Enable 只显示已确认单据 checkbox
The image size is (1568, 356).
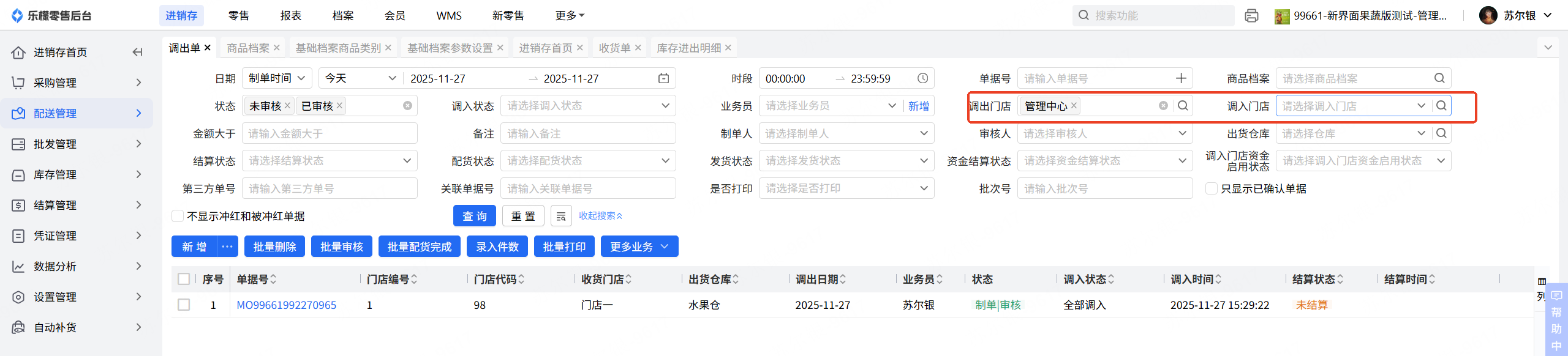(x=1211, y=188)
